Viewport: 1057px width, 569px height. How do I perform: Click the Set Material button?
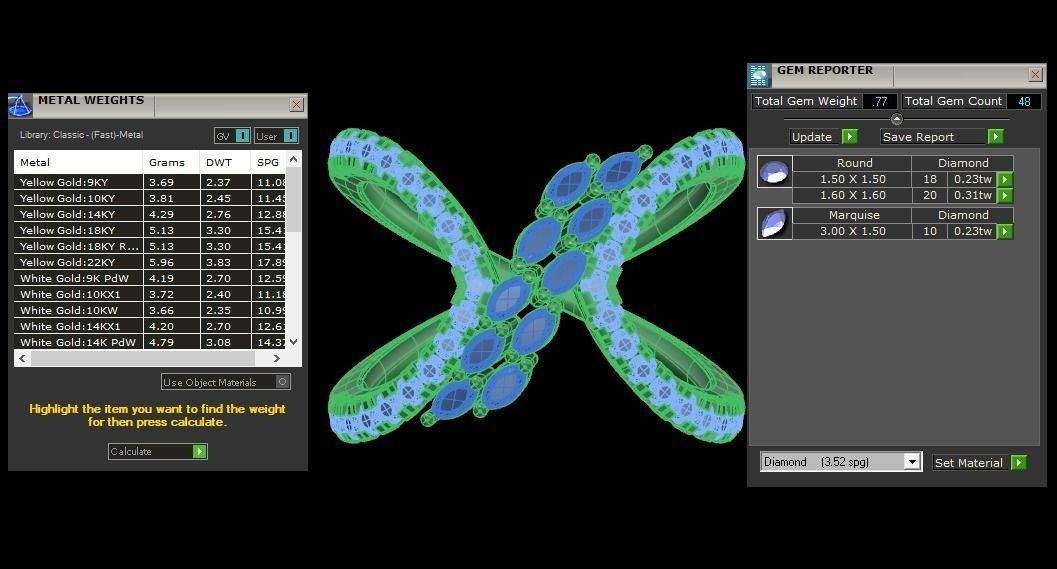[971, 462]
